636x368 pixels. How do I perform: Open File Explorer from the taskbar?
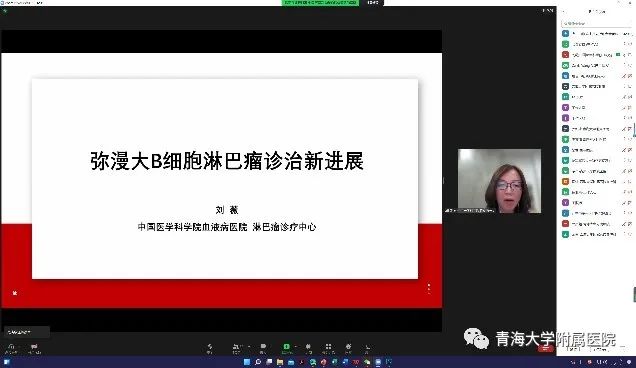point(280,362)
